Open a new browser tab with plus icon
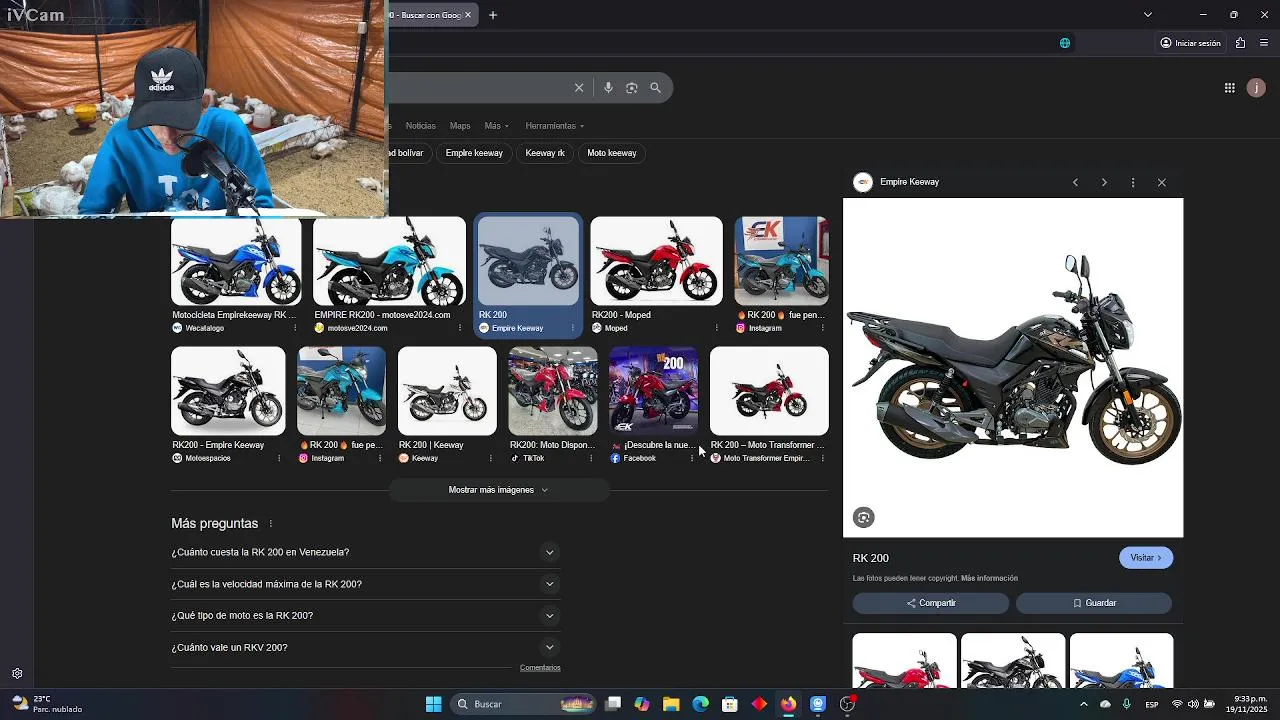Screen dimensions: 1280x720 tap(493, 15)
